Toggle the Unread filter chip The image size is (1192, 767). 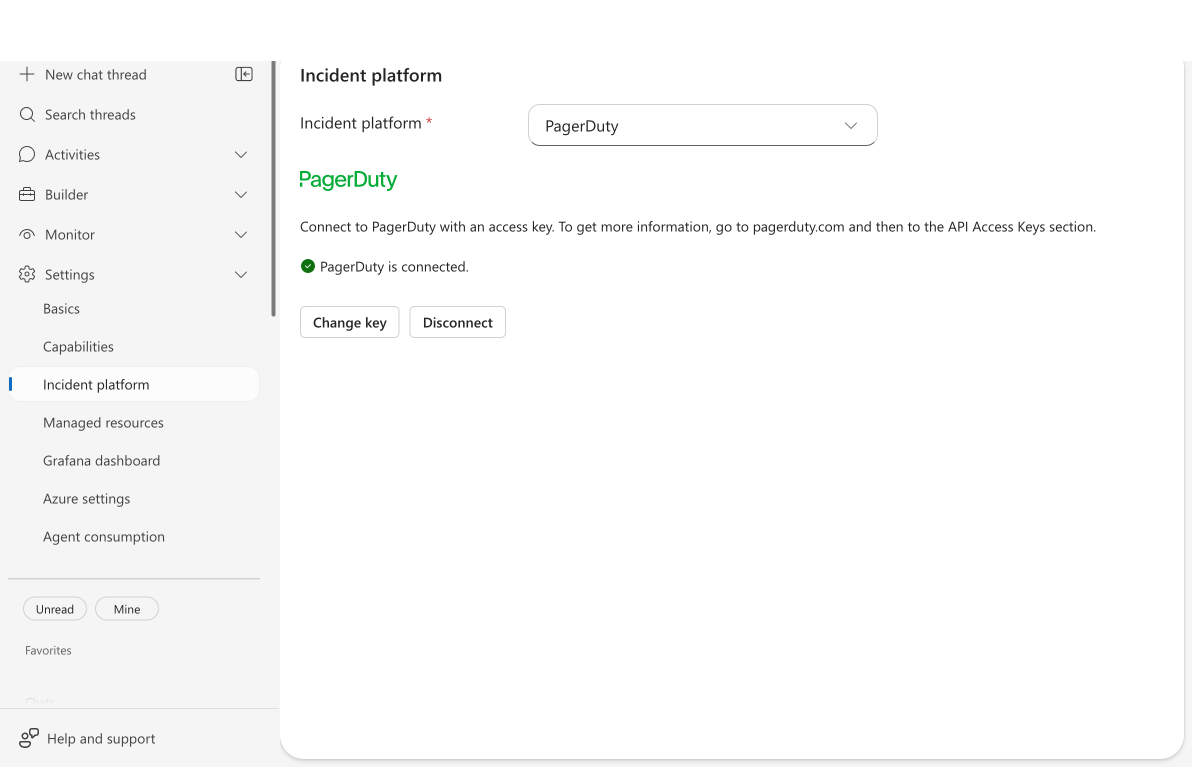click(55, 609)
